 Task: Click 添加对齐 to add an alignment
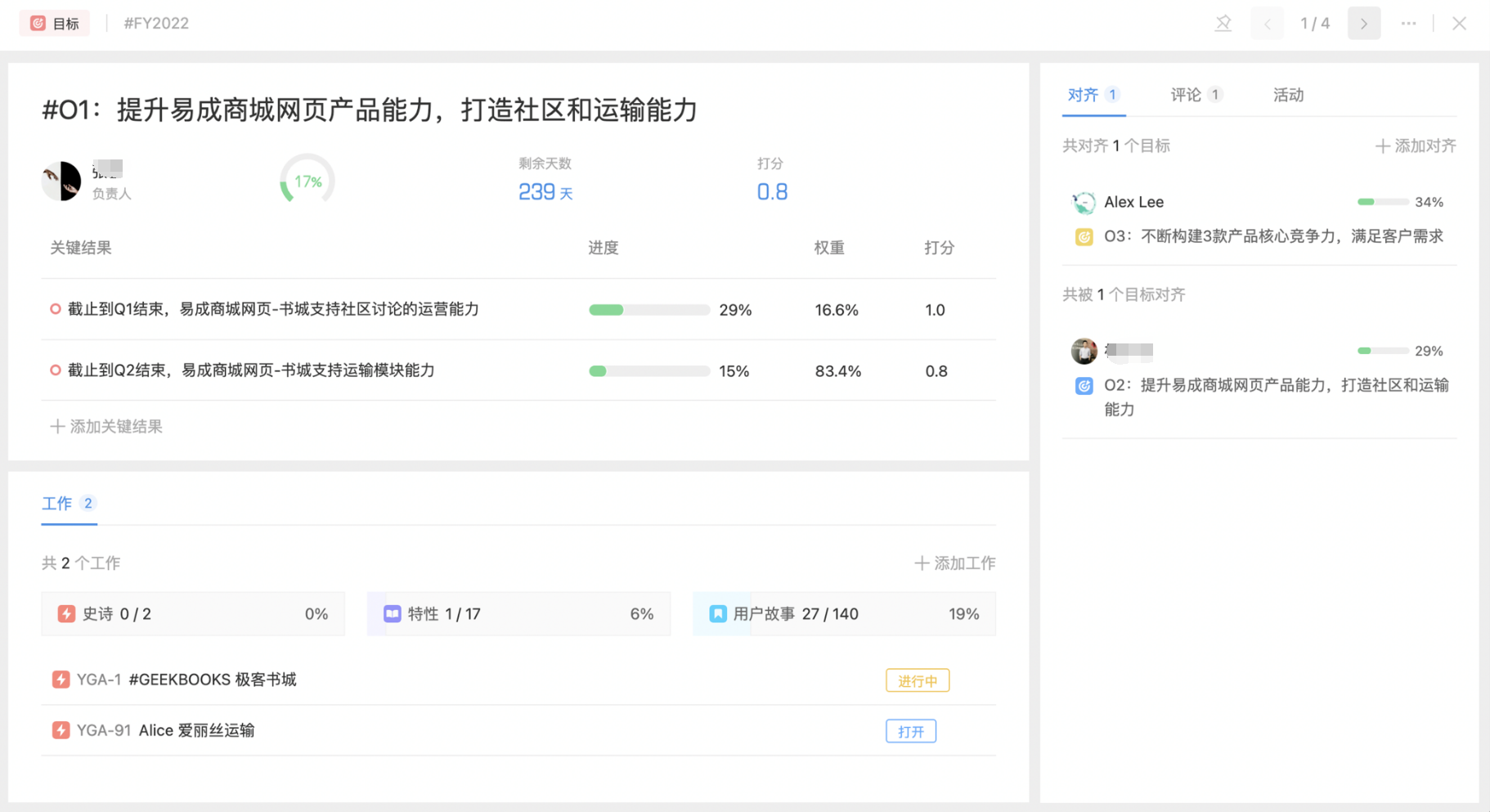1416,146
